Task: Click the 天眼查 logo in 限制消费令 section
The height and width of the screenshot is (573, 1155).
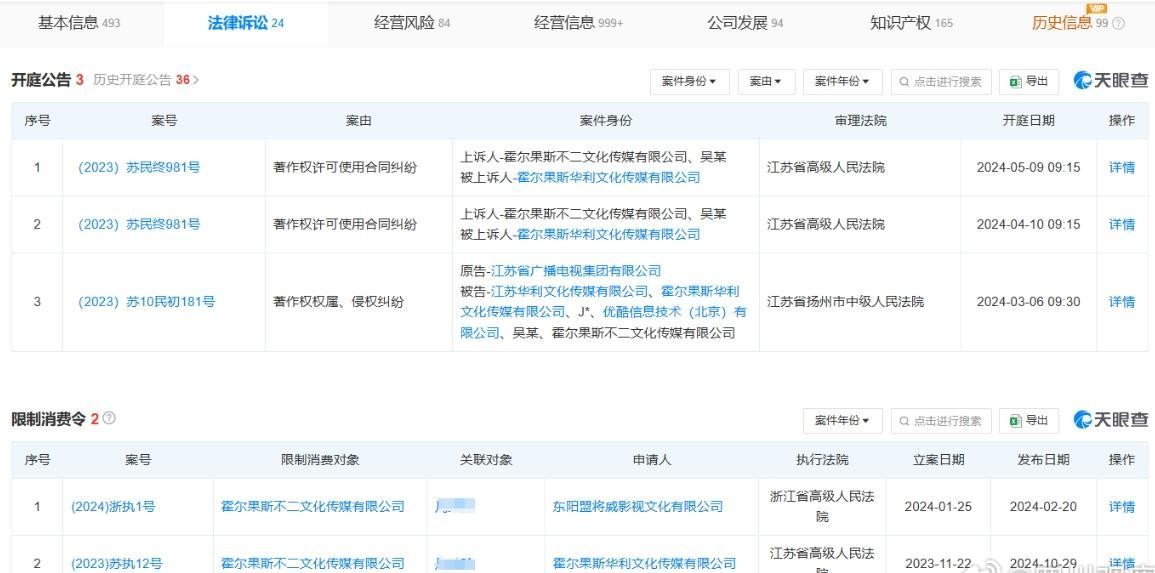Action: [1110, 420]
